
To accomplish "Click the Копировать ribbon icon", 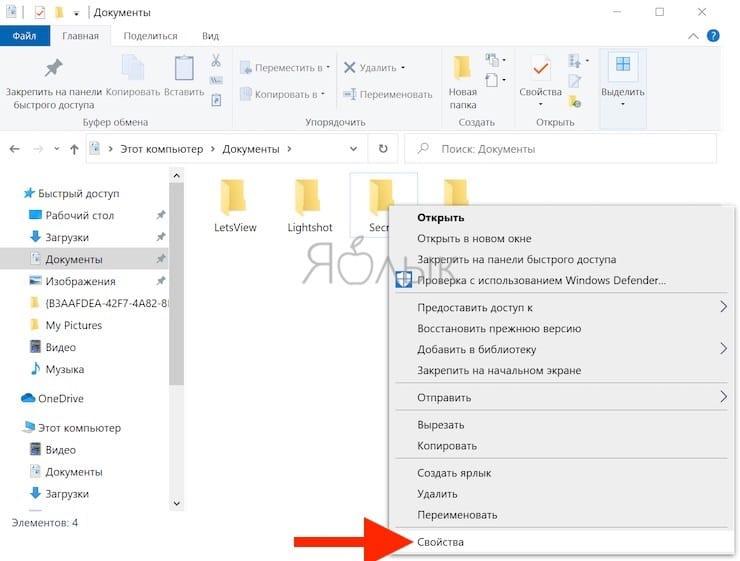I will pyautogui.click(x=133, y=67).
